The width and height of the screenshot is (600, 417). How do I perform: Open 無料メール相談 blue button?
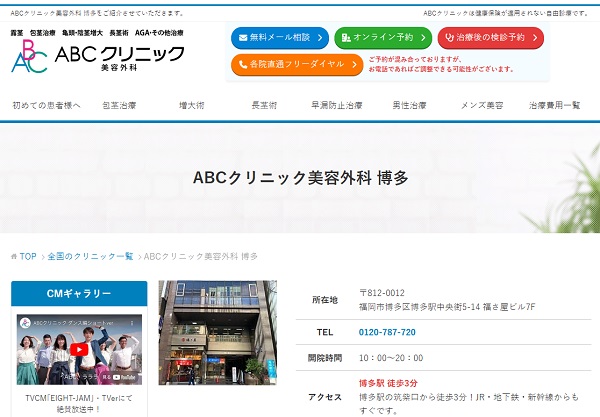tap(279, 38)
